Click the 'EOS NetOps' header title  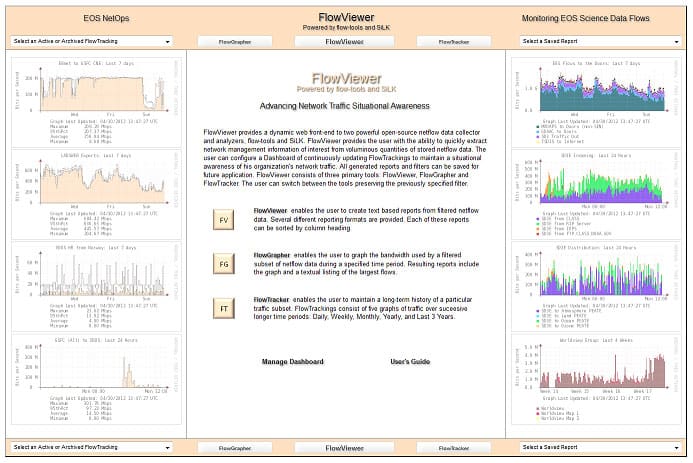tap(106, 18)
